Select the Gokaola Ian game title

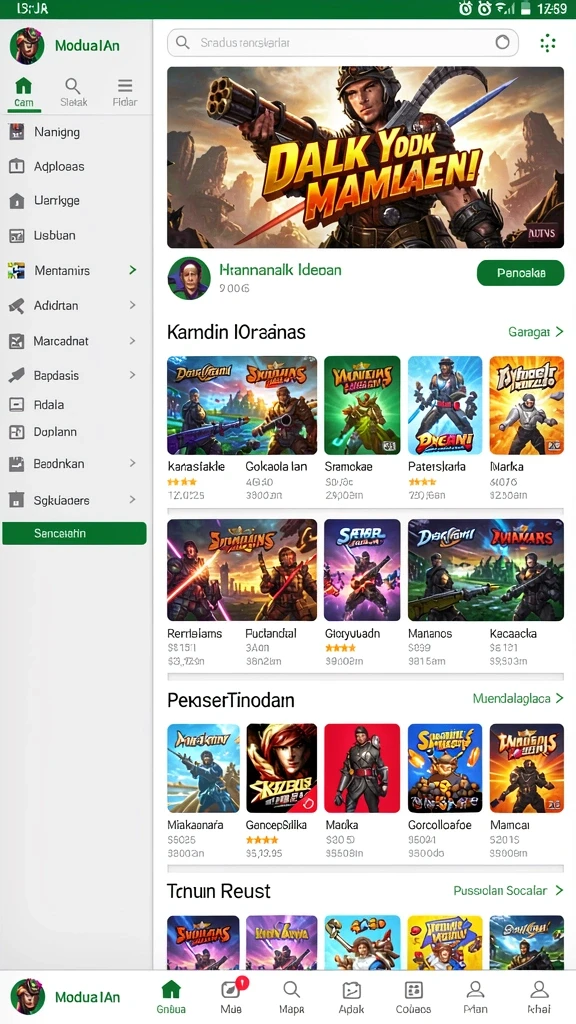pos(276,467)
